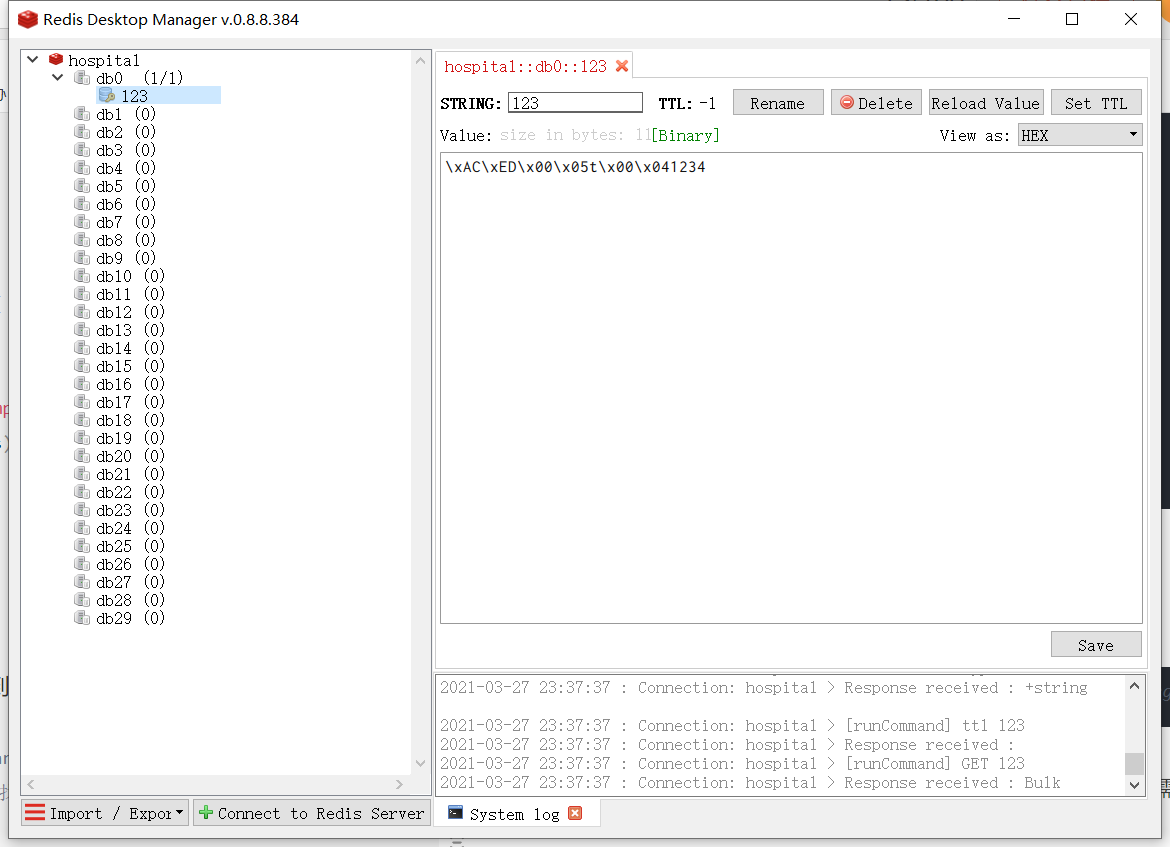Viewport: 1170px width, 847px height.
Task: Click the key name input field
Action: pos(575,103)
